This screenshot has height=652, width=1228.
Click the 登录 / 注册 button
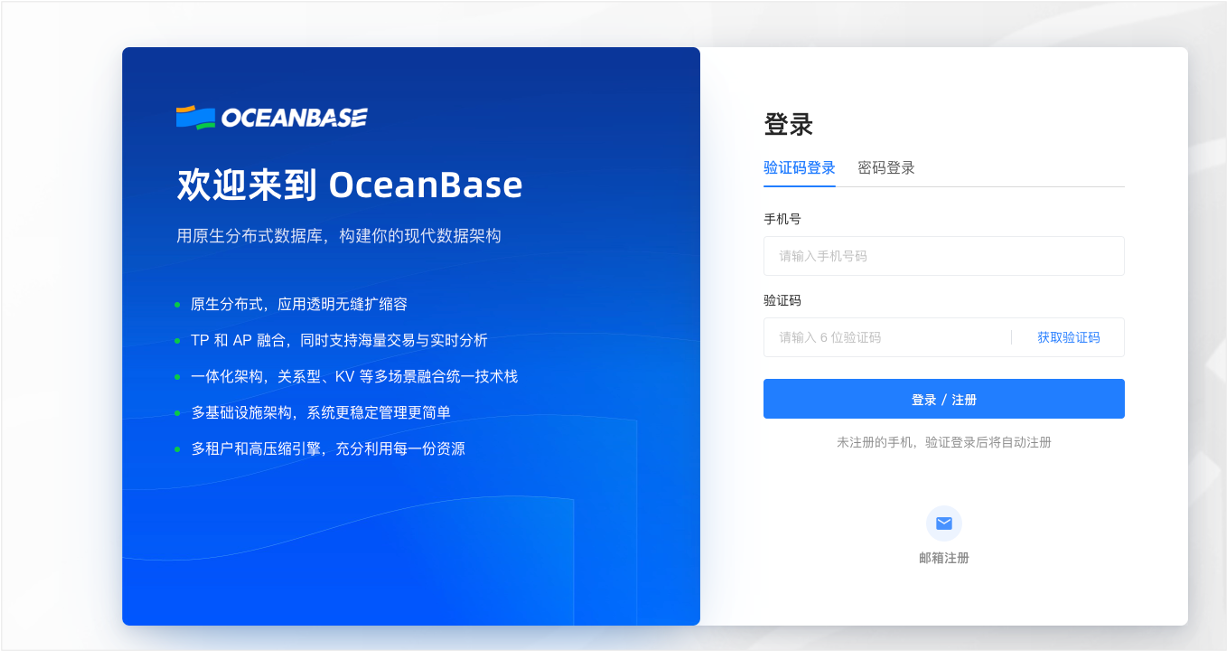[943, 398]
